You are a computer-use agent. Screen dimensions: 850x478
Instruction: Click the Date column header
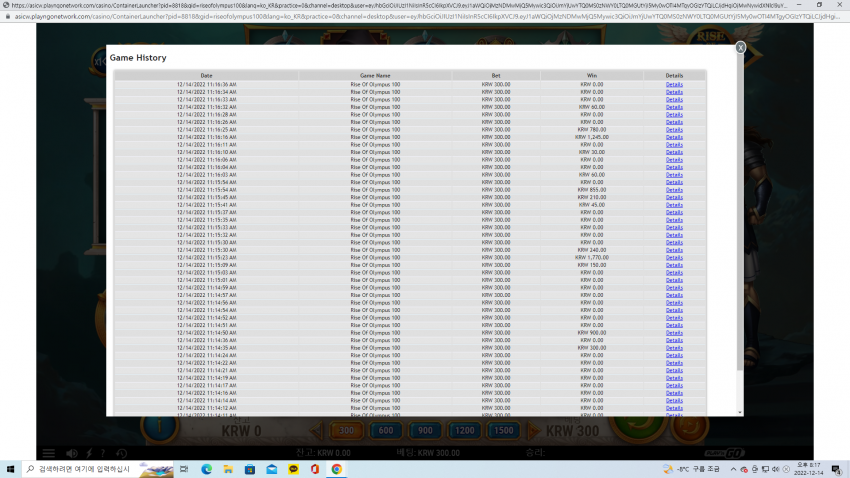click(207, 76)
